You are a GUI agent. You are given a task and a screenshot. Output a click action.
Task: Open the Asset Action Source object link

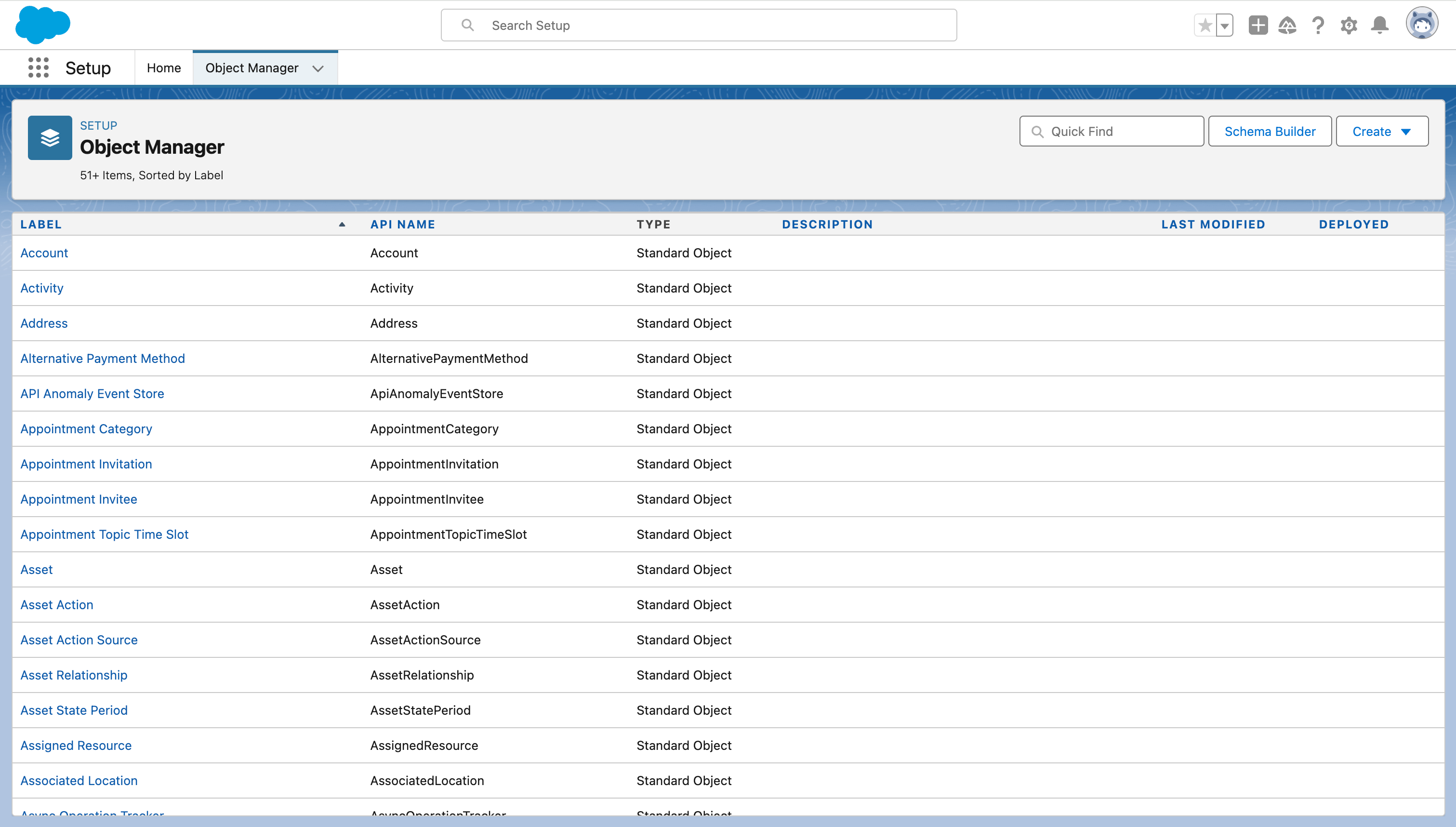click(x=79, y=640)
